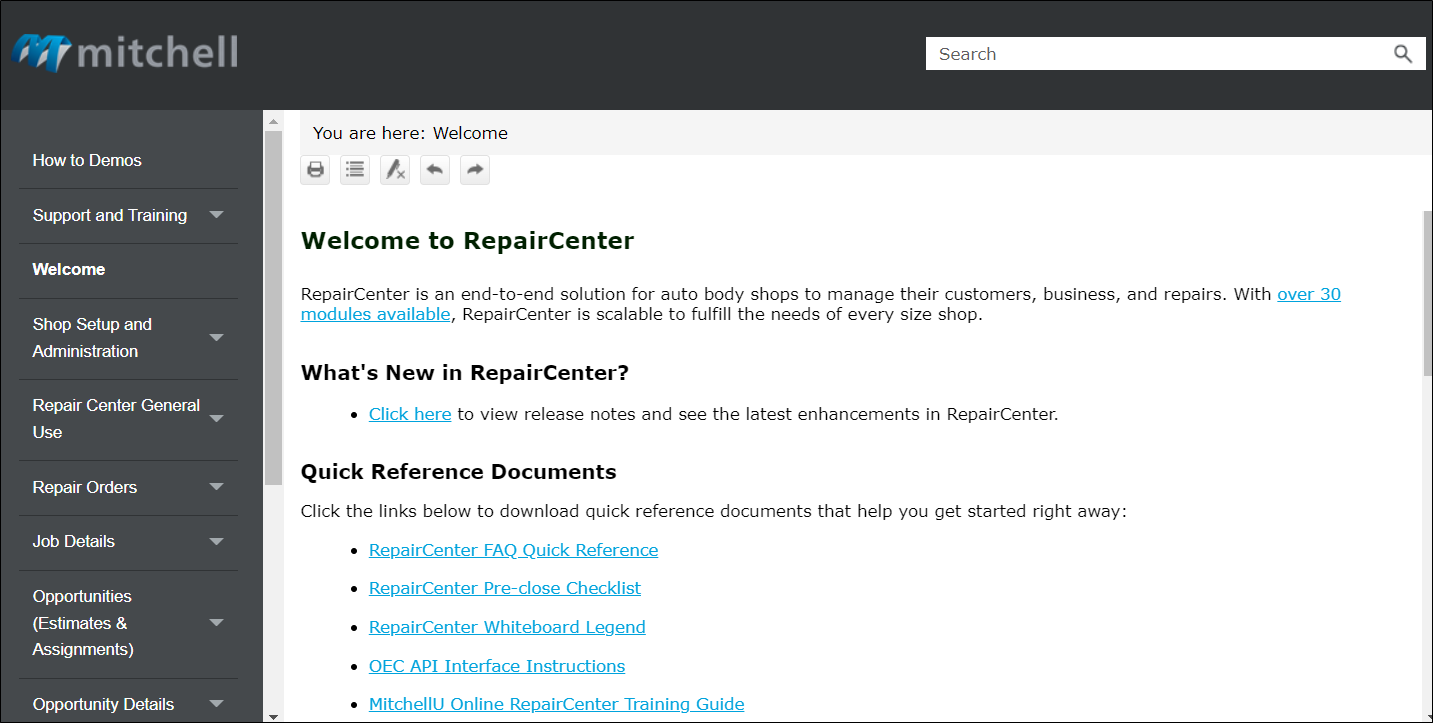The height and width of the screenshot is (723, 1433).
Task: Open How to Demos menu item
Action: (x=87, y=160)
